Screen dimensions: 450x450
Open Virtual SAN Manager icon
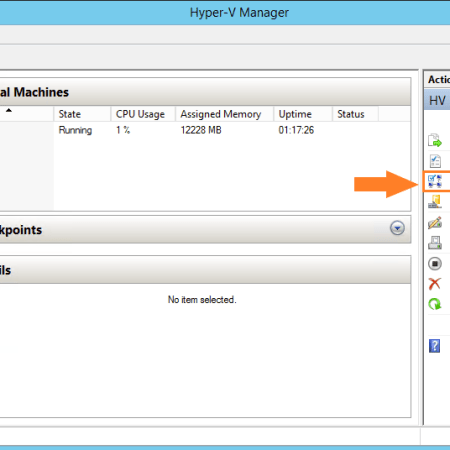(x=435, y=202)
